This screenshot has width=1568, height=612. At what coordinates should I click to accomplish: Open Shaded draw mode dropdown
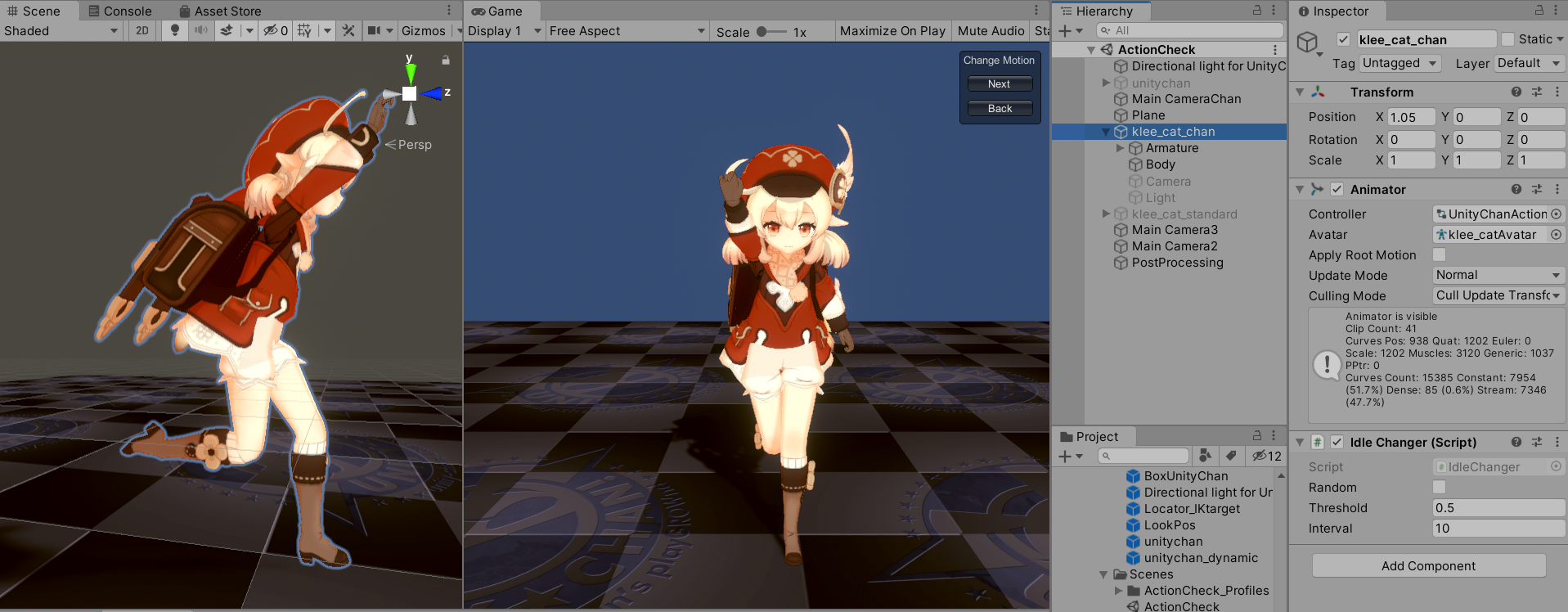(x=61, y=31)
